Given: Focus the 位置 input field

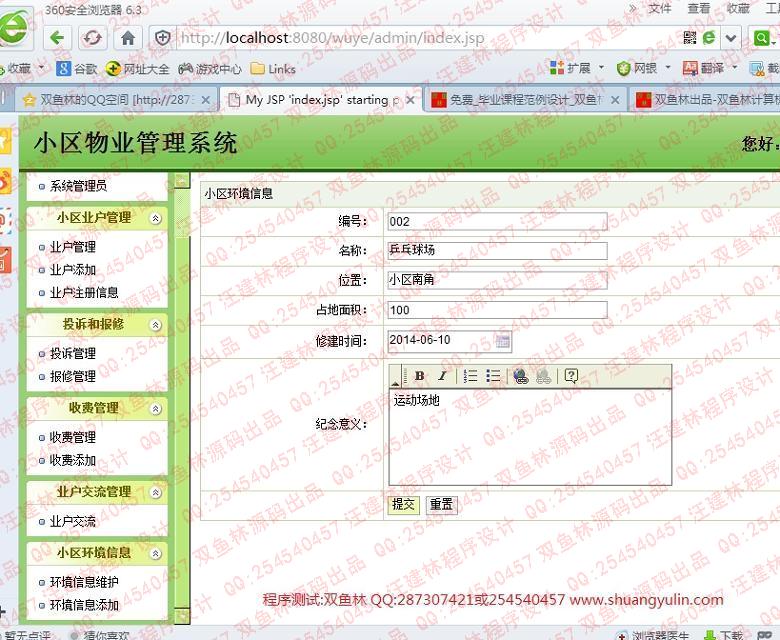Looking at the screenshot, I should click(497, 280).
